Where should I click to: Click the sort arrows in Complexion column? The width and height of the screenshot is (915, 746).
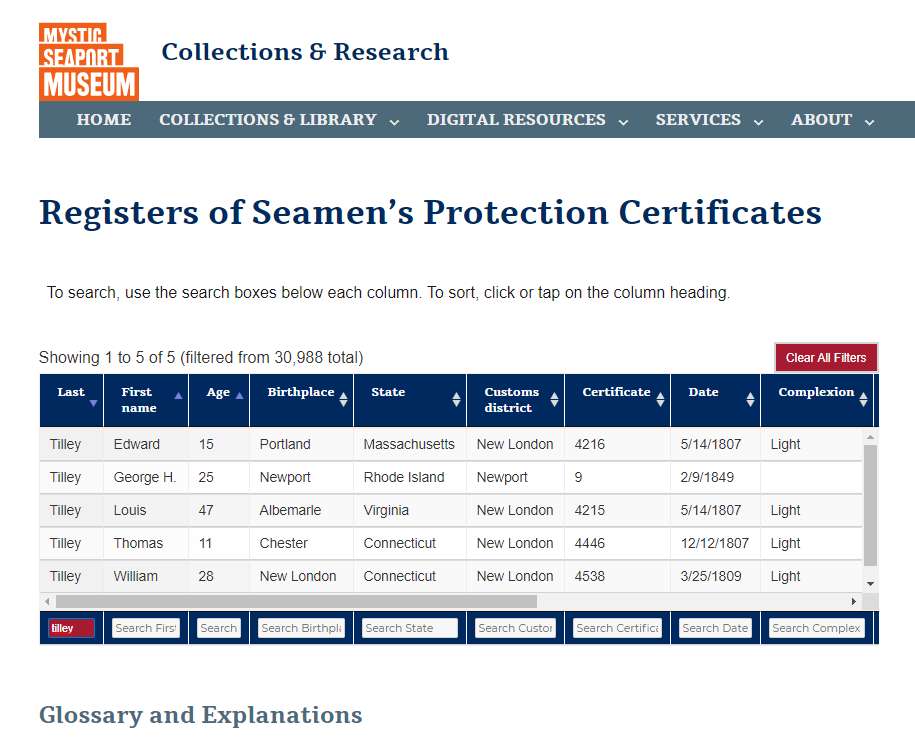pos(863,399)
